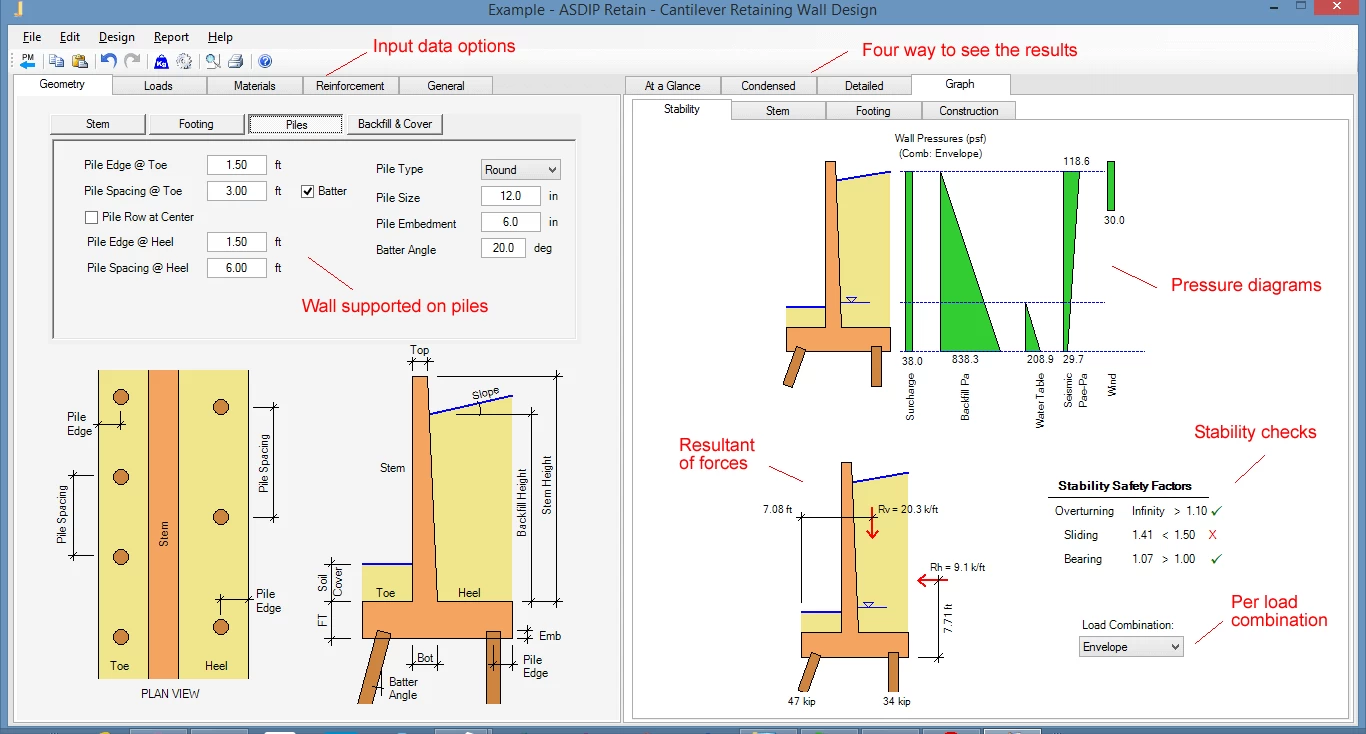
Task: Select the Graph results tab
Action: pyautogui.click(x=960, y=84)
